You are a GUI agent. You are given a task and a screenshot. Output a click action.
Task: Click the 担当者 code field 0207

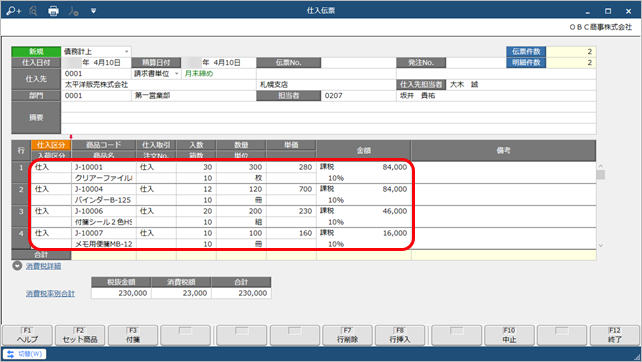click(358, 95)
